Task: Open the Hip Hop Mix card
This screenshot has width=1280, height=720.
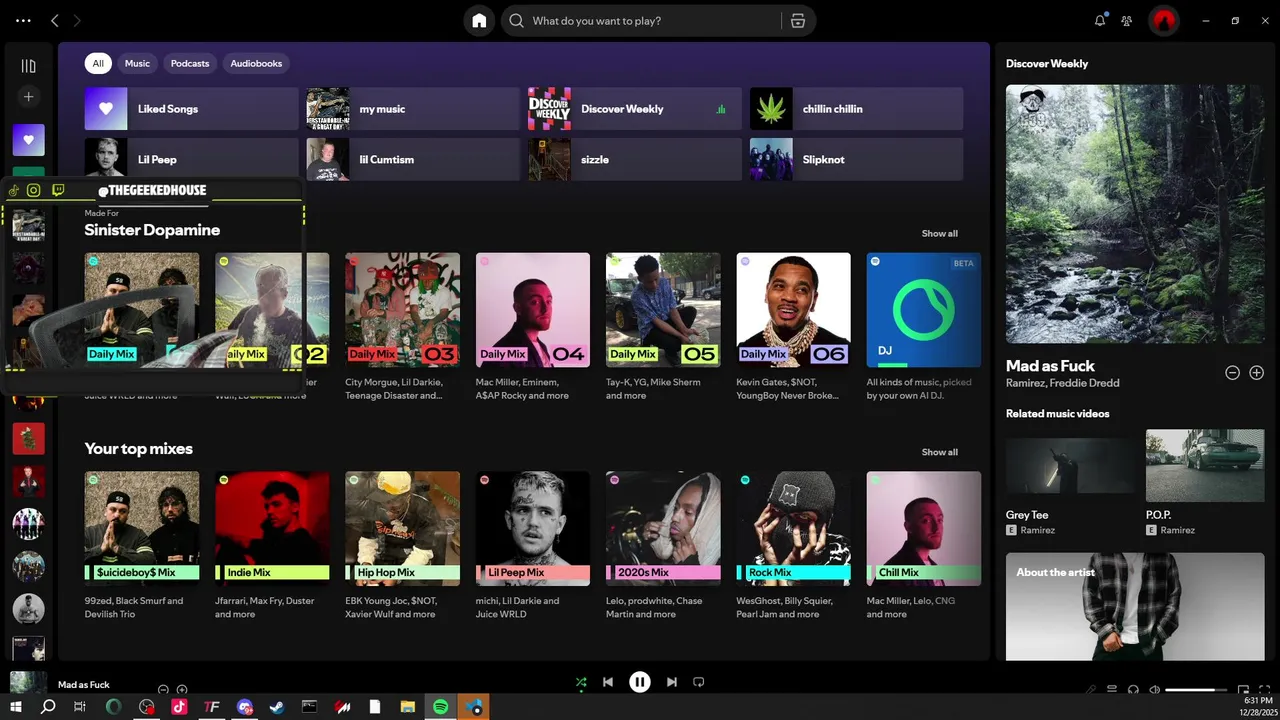Action: coord(402,546)
